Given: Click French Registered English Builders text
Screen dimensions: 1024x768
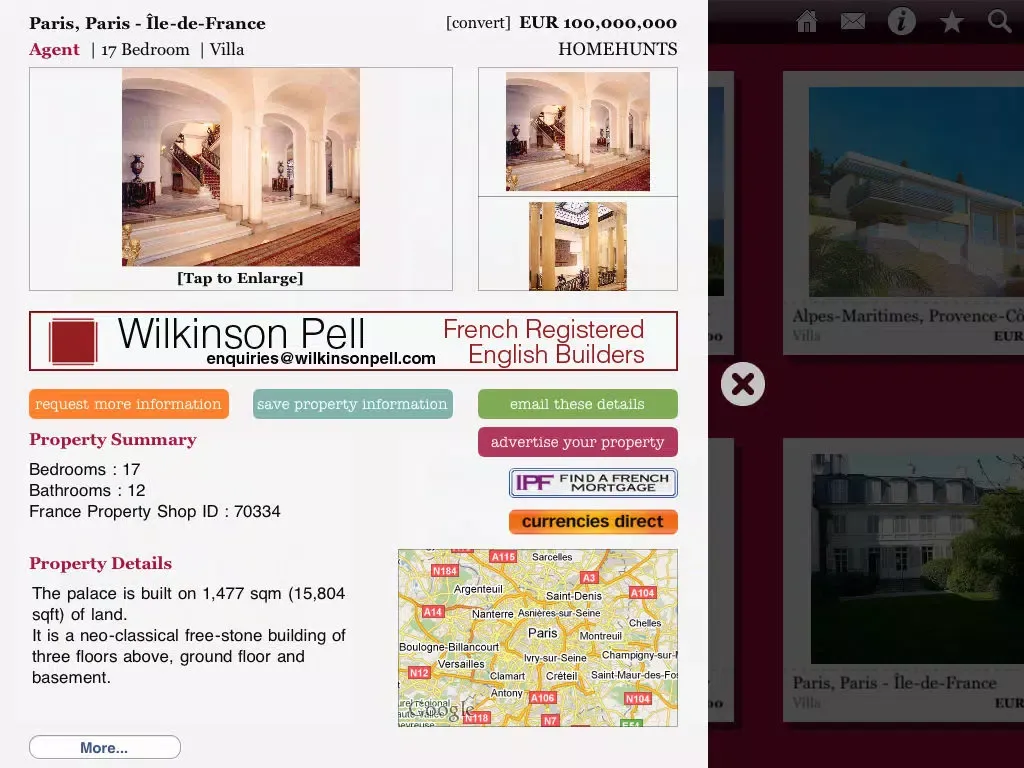Looking at the screenshot, I should tap(543, 342).
